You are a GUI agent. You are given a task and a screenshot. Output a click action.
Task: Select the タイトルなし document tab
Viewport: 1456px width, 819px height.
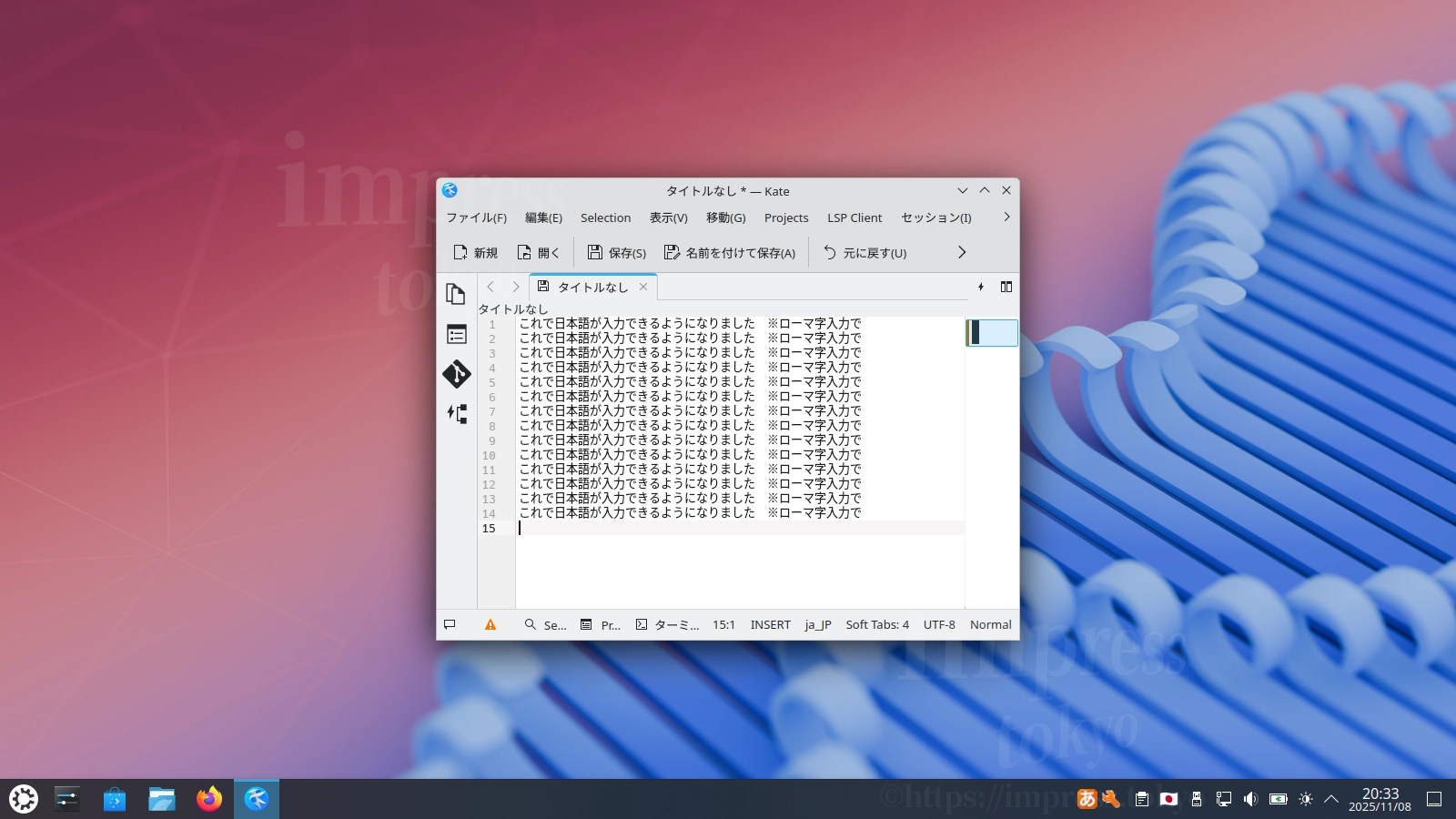point(592,287)
